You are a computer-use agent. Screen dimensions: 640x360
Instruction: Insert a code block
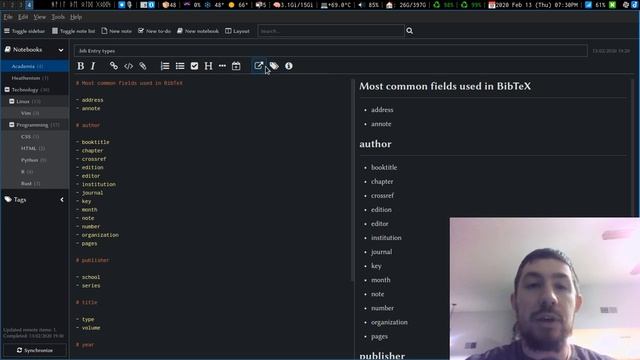tap(128, 66)
